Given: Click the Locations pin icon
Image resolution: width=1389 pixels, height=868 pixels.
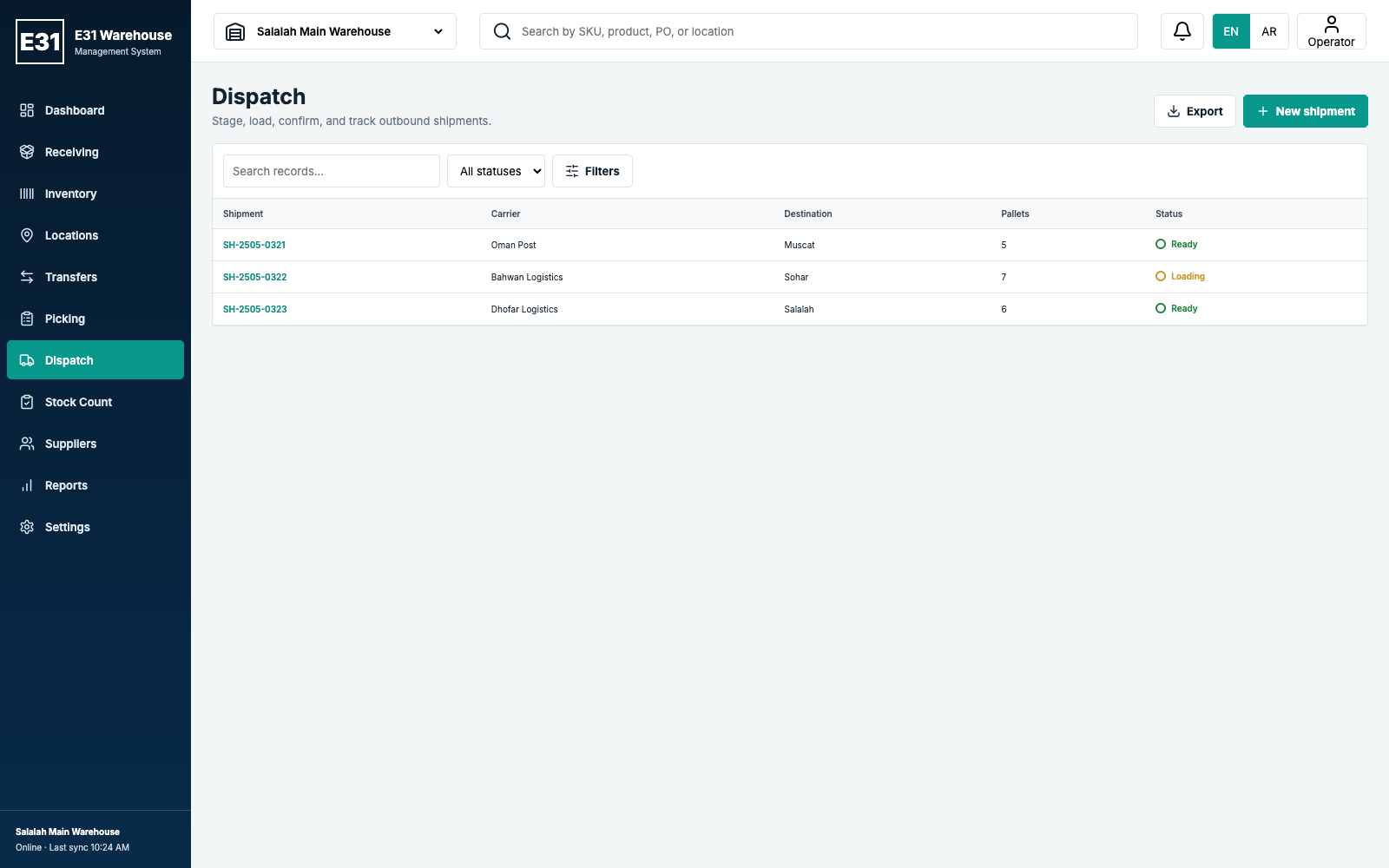Looking at the screenshot, I should click(x=27, y=235).
